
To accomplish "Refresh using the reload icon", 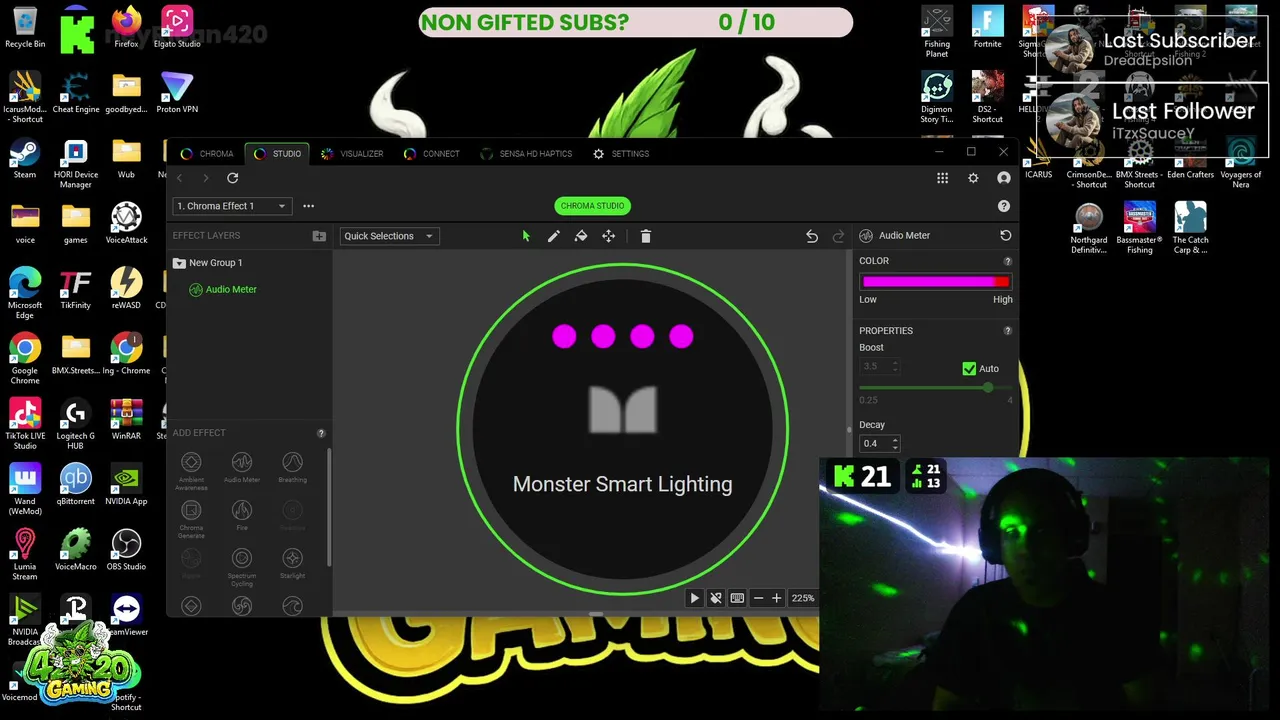I will (233, 178).
